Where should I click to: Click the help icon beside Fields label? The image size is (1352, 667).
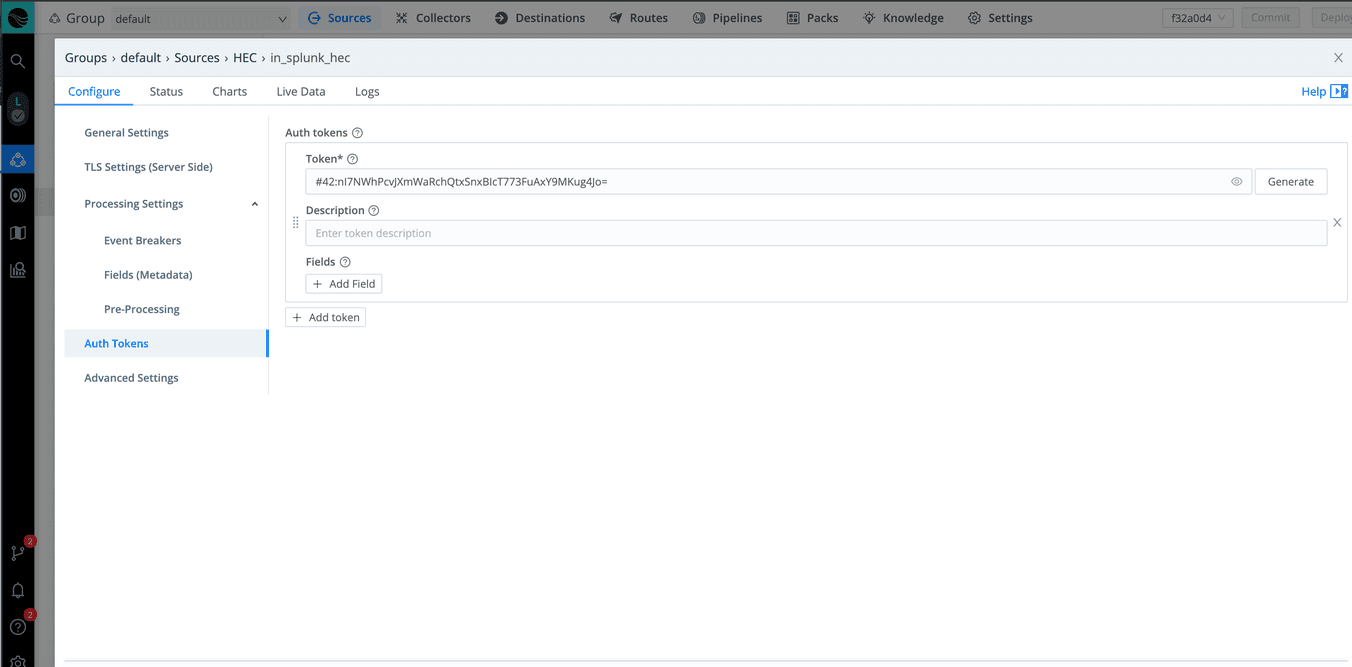click(345, 262)
